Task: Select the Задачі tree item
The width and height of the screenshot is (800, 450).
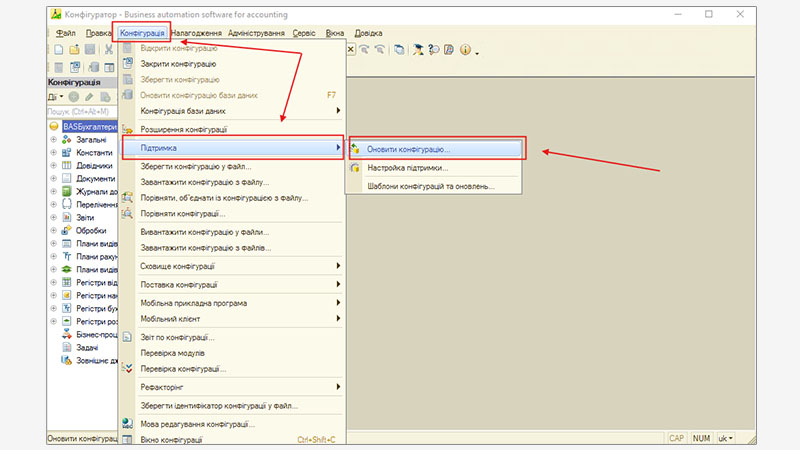Action: [90, 348]
